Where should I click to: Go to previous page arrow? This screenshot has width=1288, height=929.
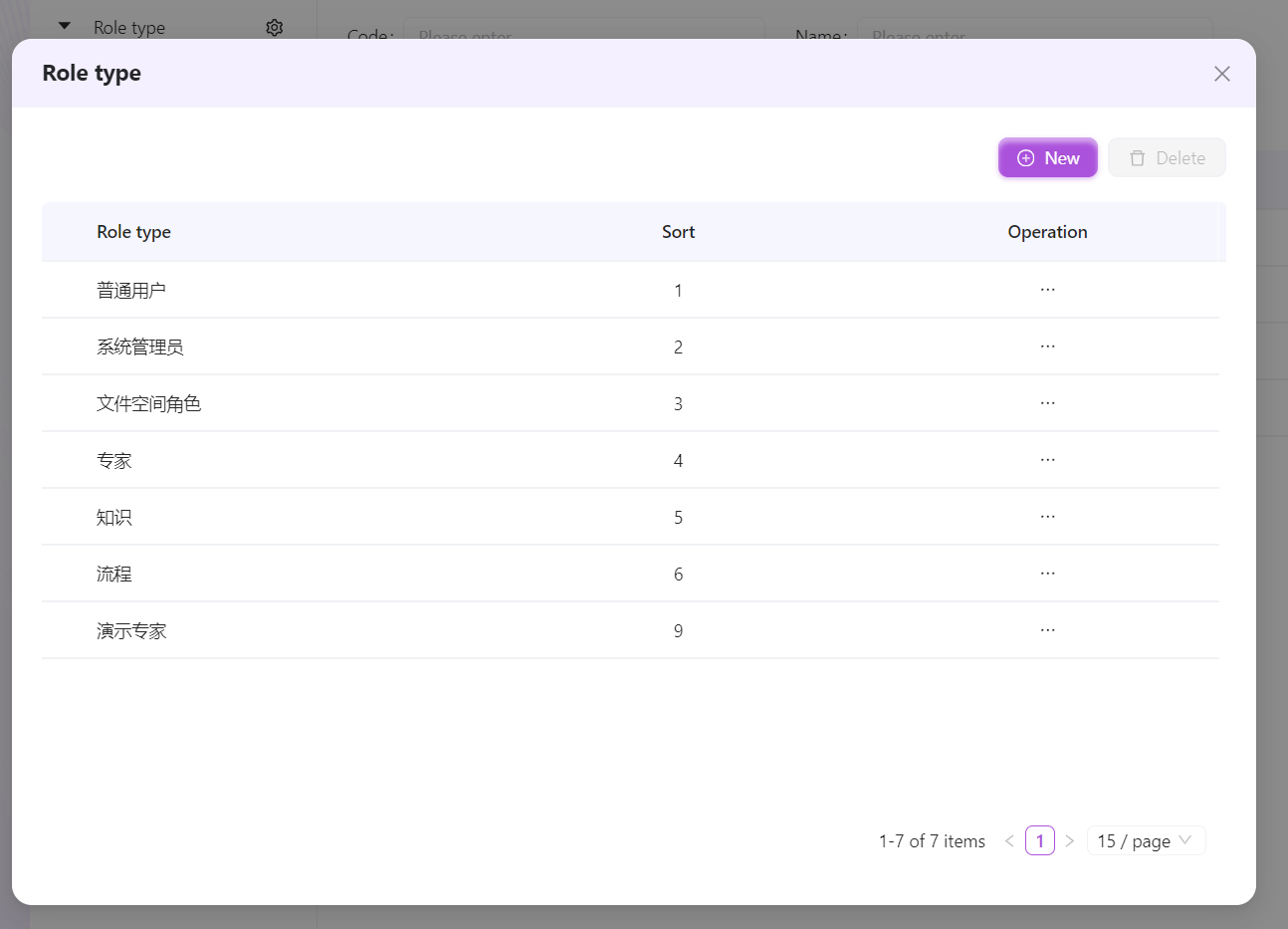click(1009, 841)
